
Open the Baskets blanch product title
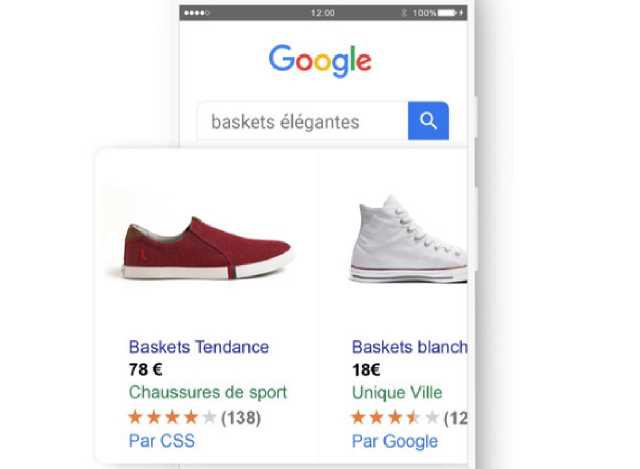point(409,347)
